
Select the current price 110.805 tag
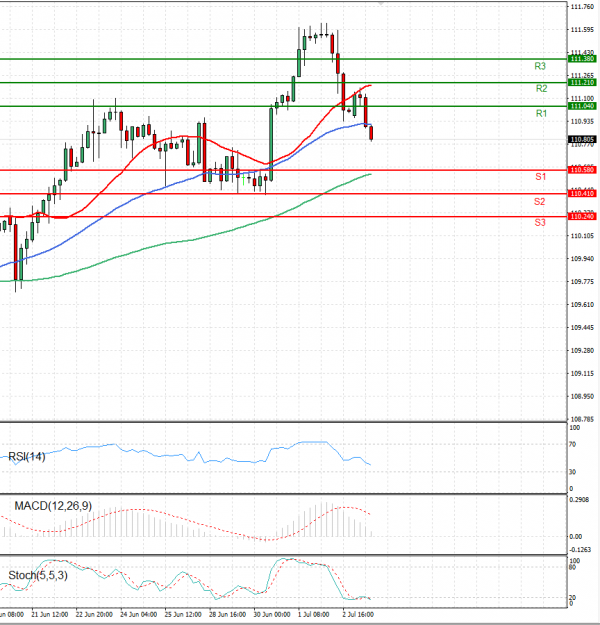pyautogui.click(x=582, y=140)
